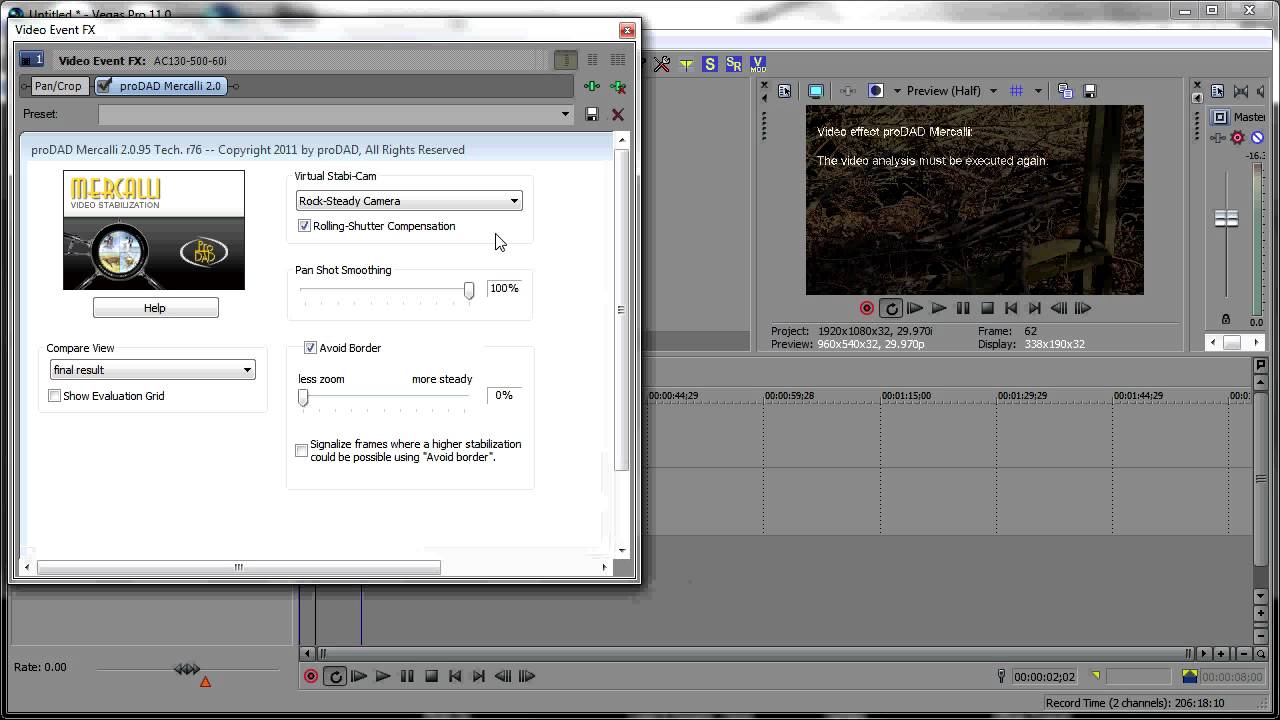Select the proDAD Mercalli 2.0 chain item

tap(161, 86)
